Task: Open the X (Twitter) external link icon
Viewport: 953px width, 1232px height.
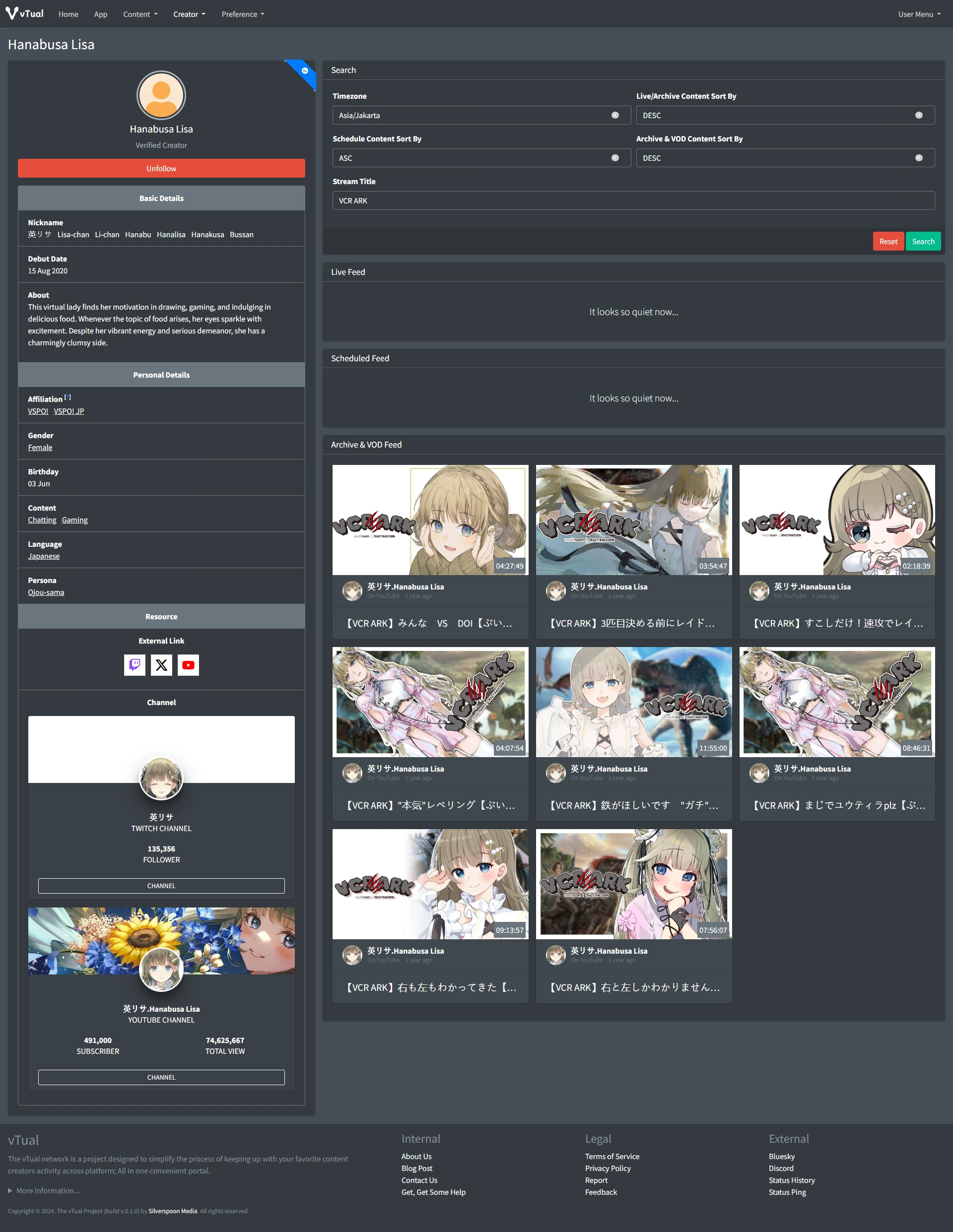Action: tap(161, 665)
